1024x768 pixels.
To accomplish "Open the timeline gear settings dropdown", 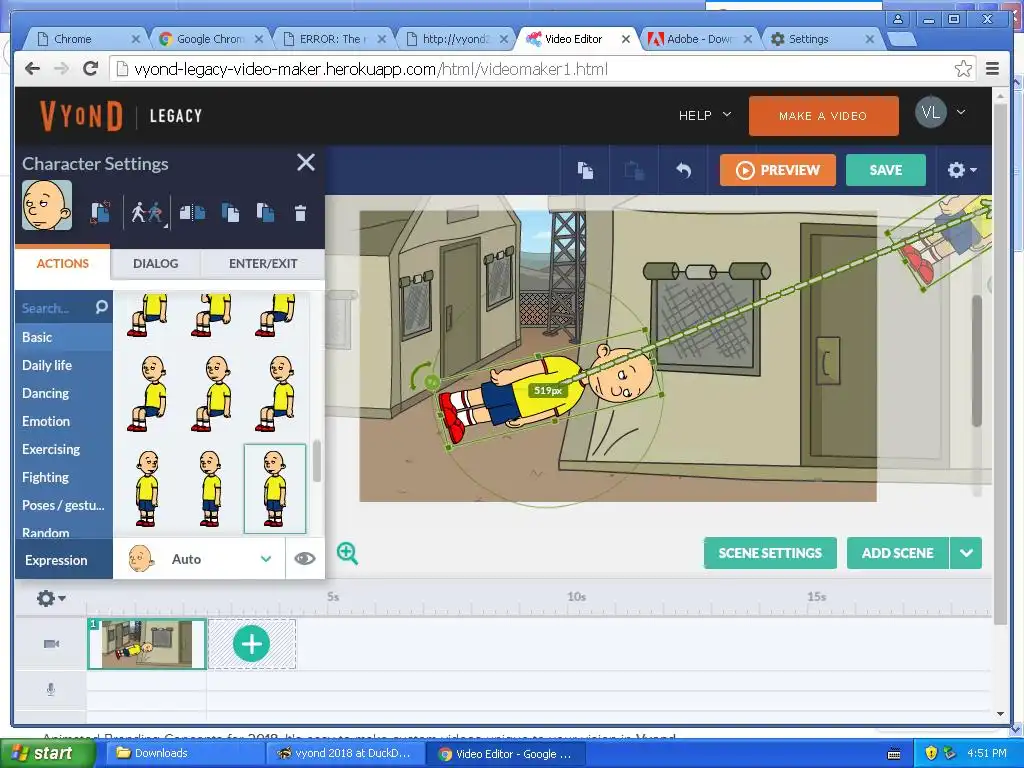I will 51,598.
